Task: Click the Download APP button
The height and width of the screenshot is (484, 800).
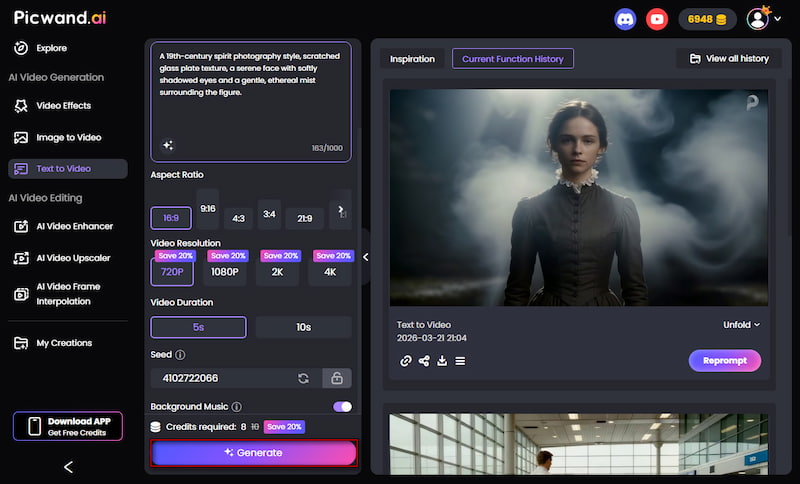Action: pos(68,426)
